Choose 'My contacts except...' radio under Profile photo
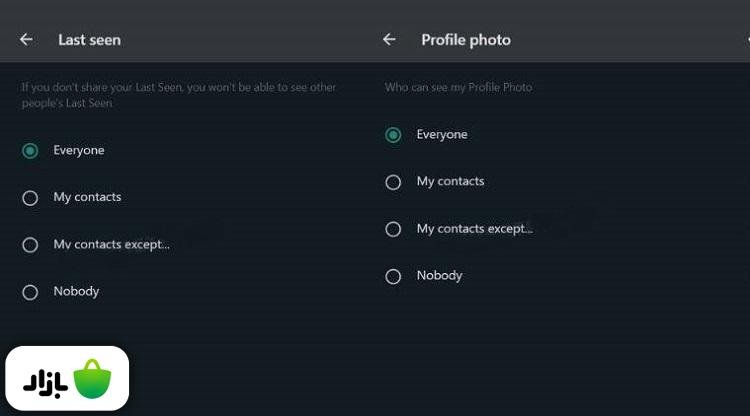 tap(393, 229)
